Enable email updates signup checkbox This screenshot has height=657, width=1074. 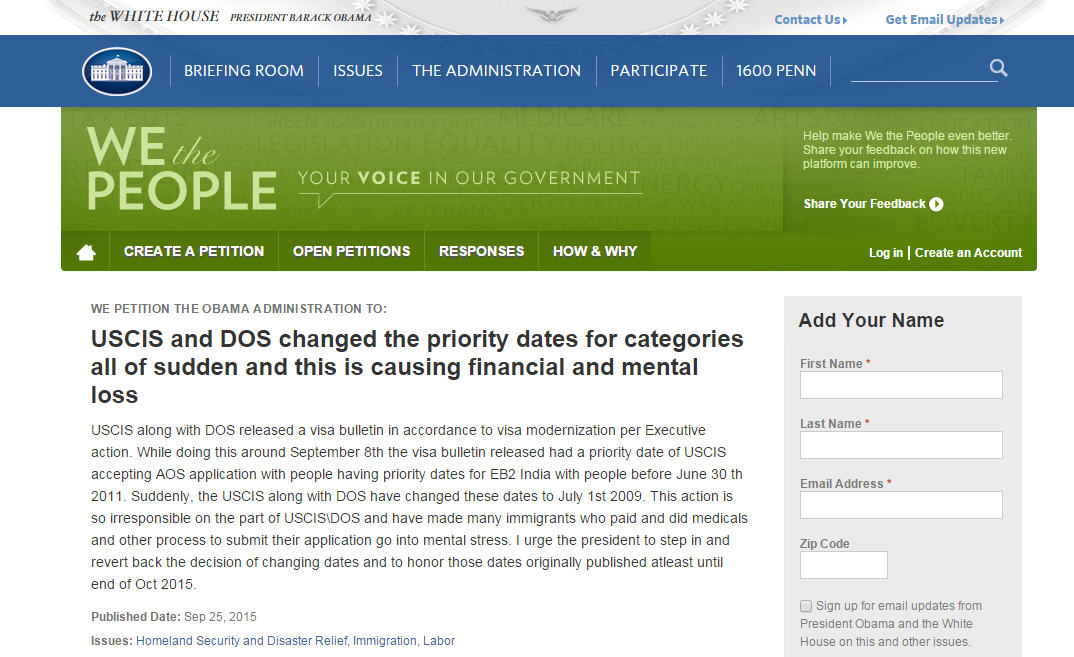(x=806, y=606)
